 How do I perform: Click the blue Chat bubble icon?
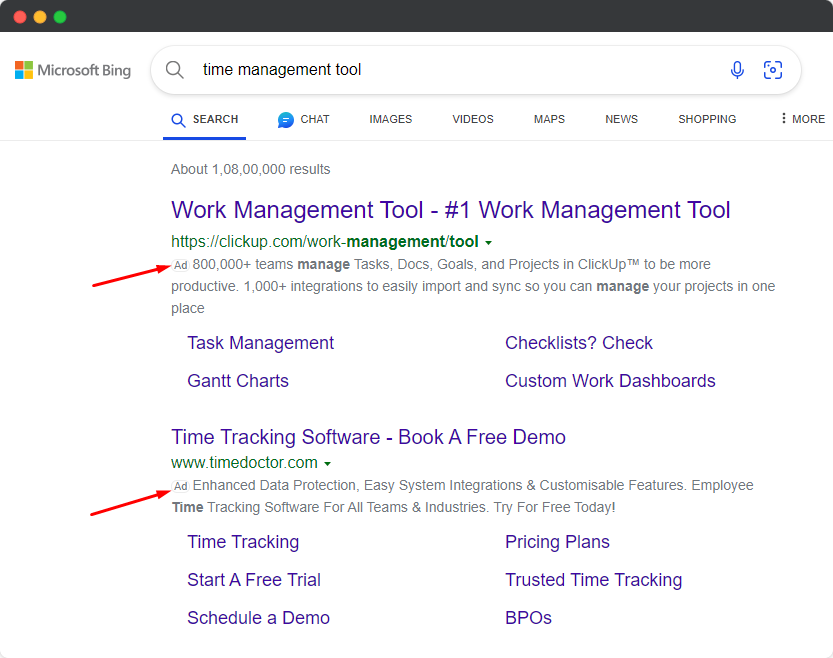tap(285, 119)
